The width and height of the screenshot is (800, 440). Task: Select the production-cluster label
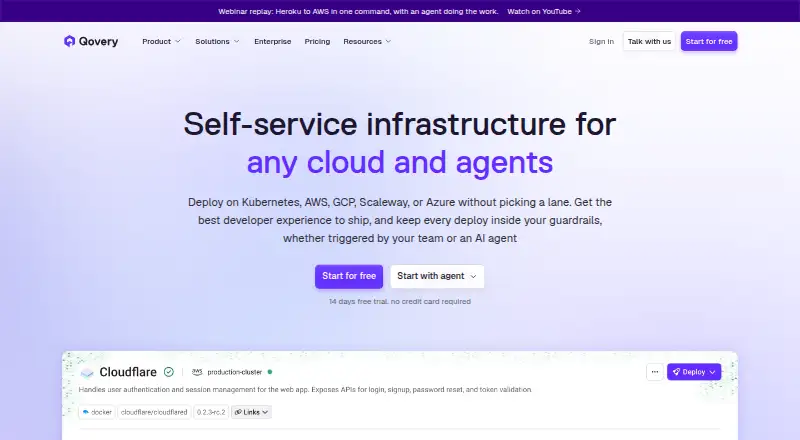(235, 372)
